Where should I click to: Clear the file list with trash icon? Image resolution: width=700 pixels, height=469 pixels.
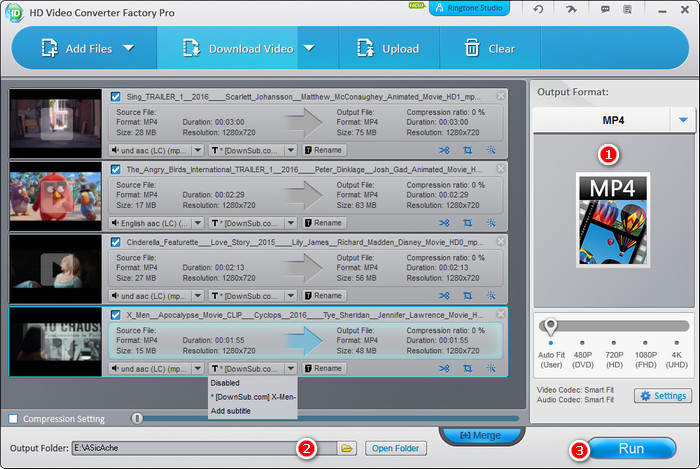472,48
